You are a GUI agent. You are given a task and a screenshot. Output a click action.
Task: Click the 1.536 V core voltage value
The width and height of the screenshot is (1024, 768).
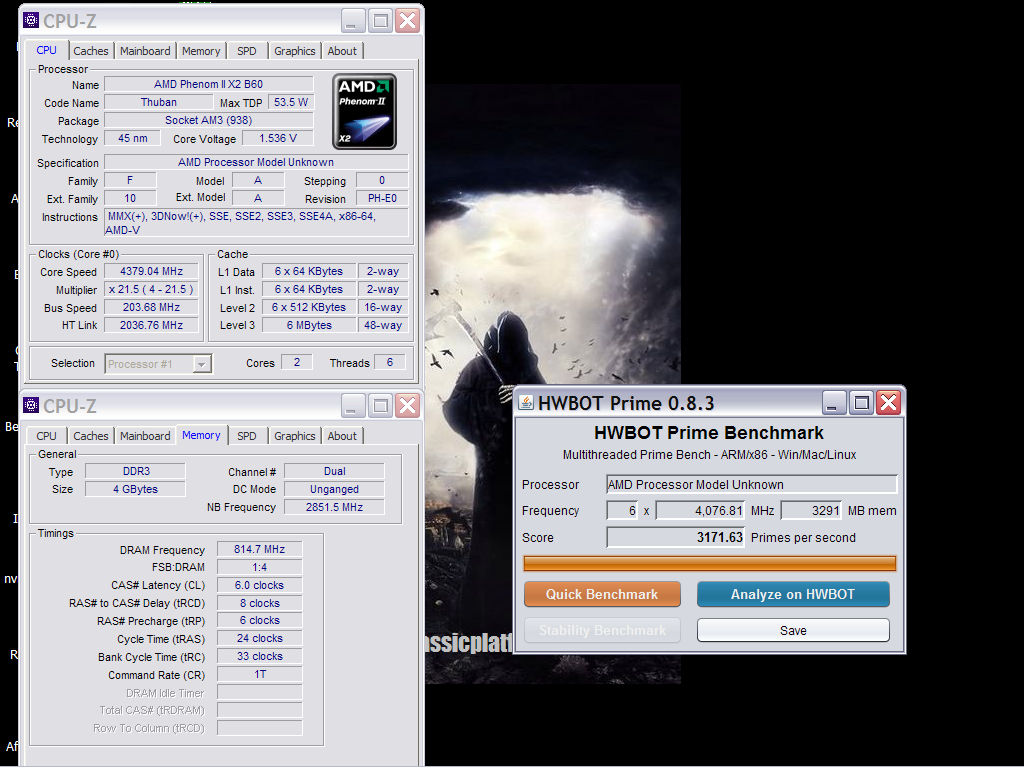[x=278, y=138]
